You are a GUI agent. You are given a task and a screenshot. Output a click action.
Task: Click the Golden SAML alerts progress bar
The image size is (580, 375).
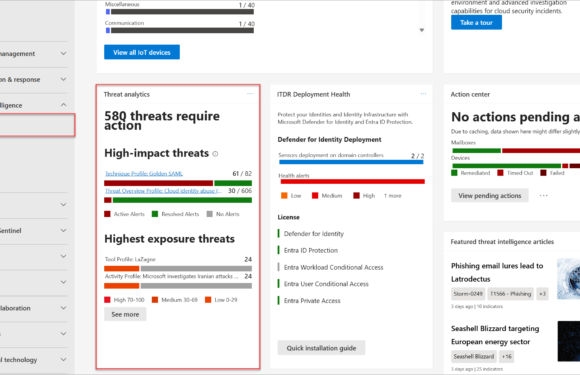pos(178,183)
